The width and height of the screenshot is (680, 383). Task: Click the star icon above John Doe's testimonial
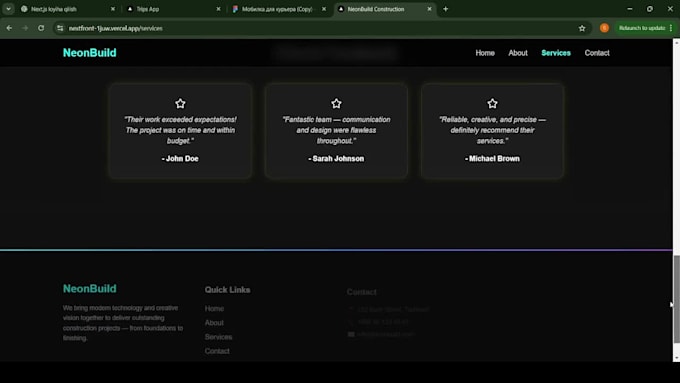[180, 103]
